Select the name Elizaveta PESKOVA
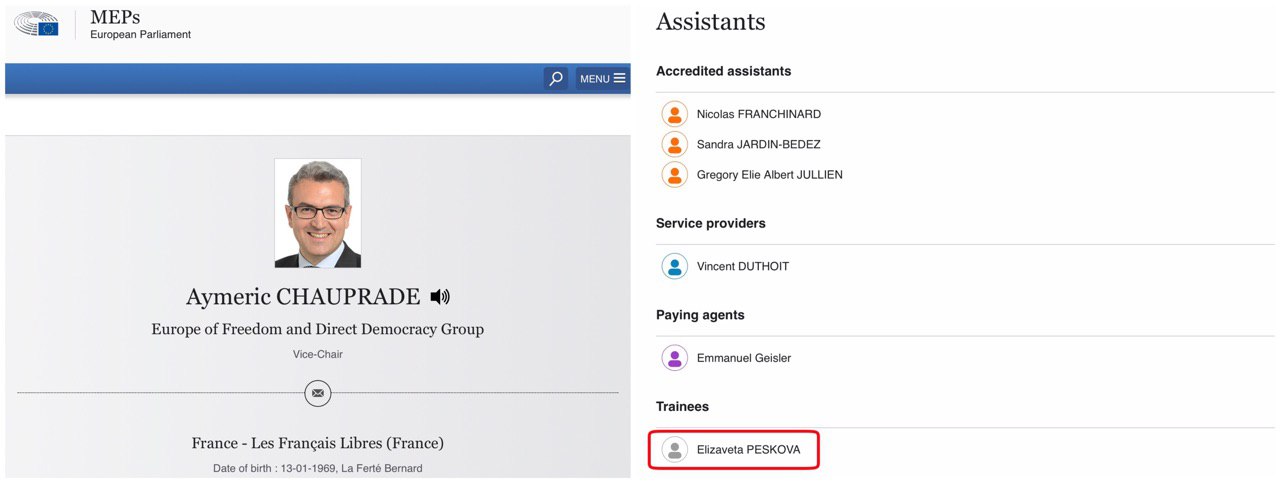 click(x=749, y=450)
